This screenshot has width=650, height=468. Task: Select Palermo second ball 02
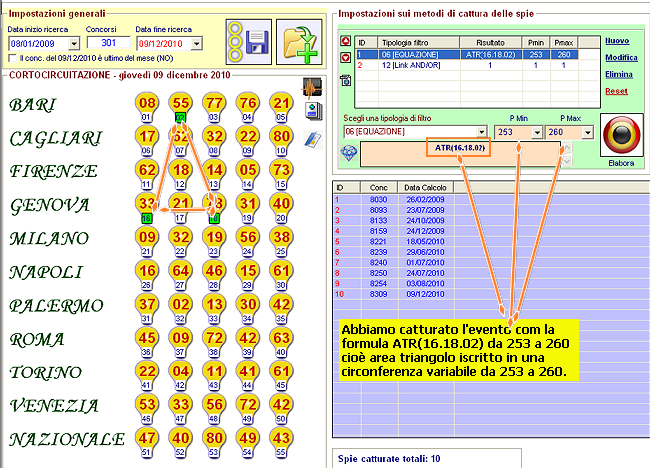(181, 304)
